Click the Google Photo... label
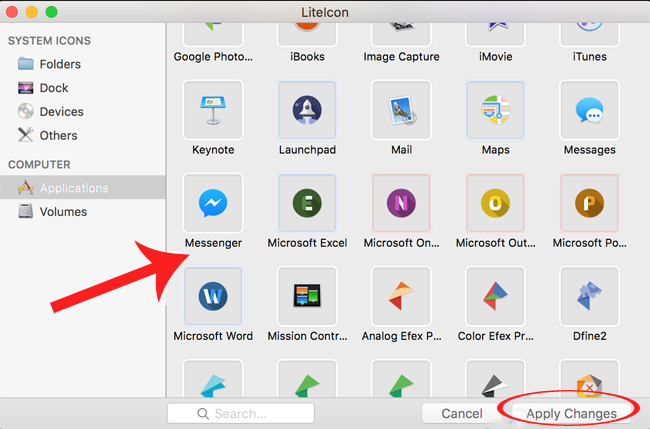 tap(213, 57)
